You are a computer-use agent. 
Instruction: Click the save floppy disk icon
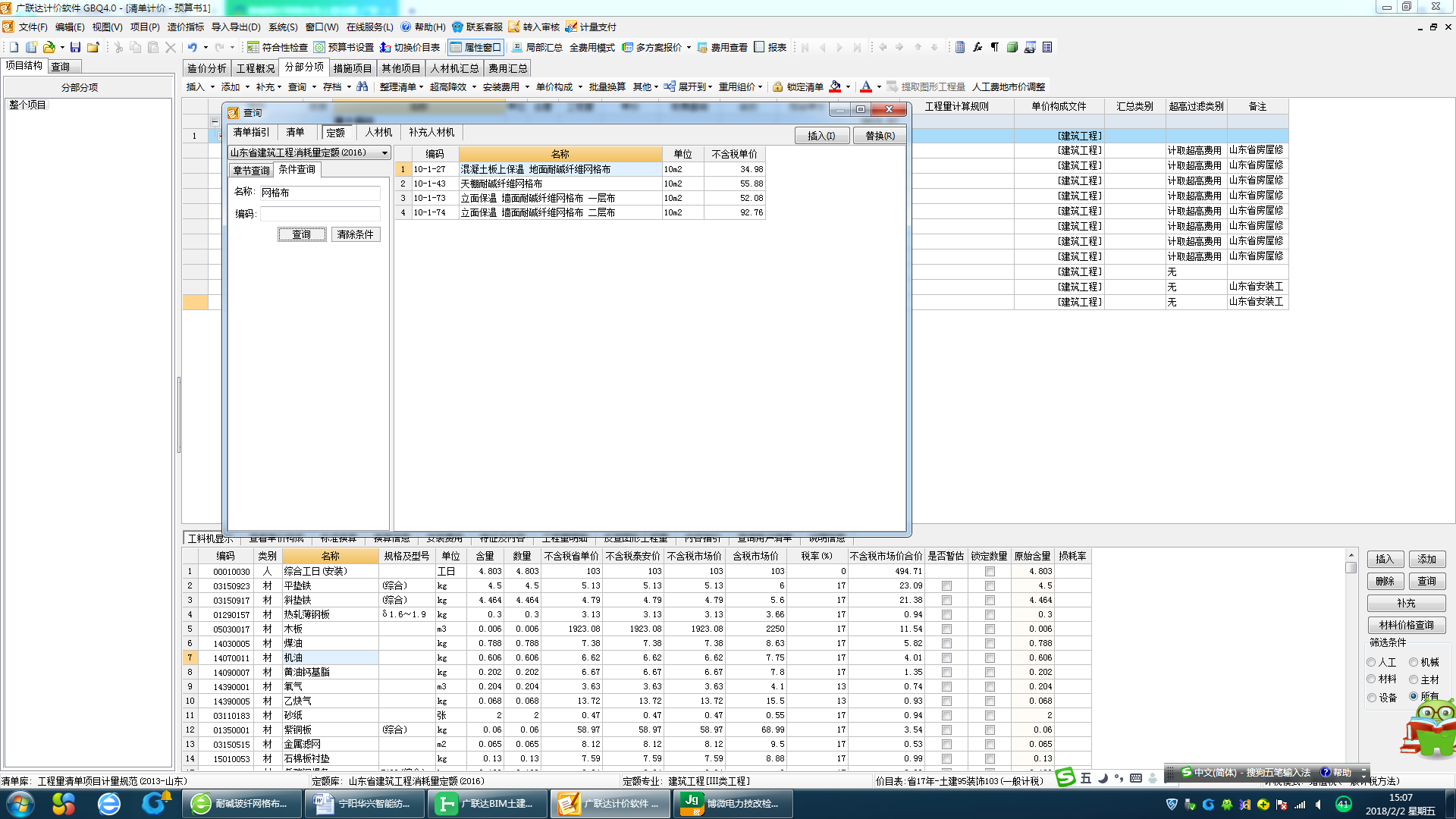(75, 47)
